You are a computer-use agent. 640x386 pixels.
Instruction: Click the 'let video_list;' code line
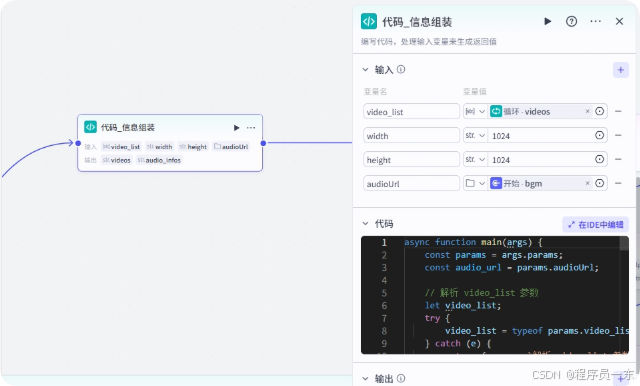click(463, 306)
